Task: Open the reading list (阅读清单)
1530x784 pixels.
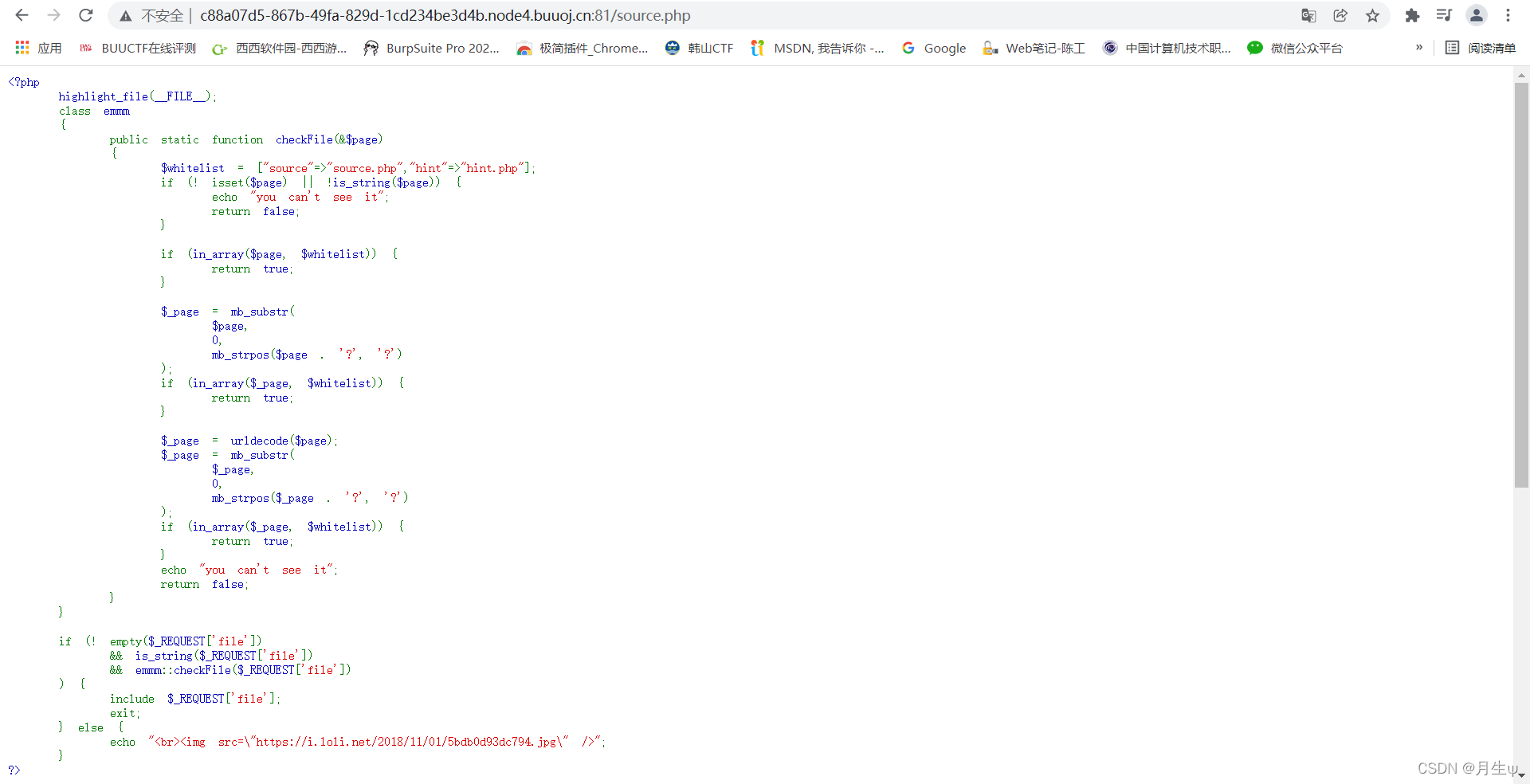Action: (x=1481, y=48)
